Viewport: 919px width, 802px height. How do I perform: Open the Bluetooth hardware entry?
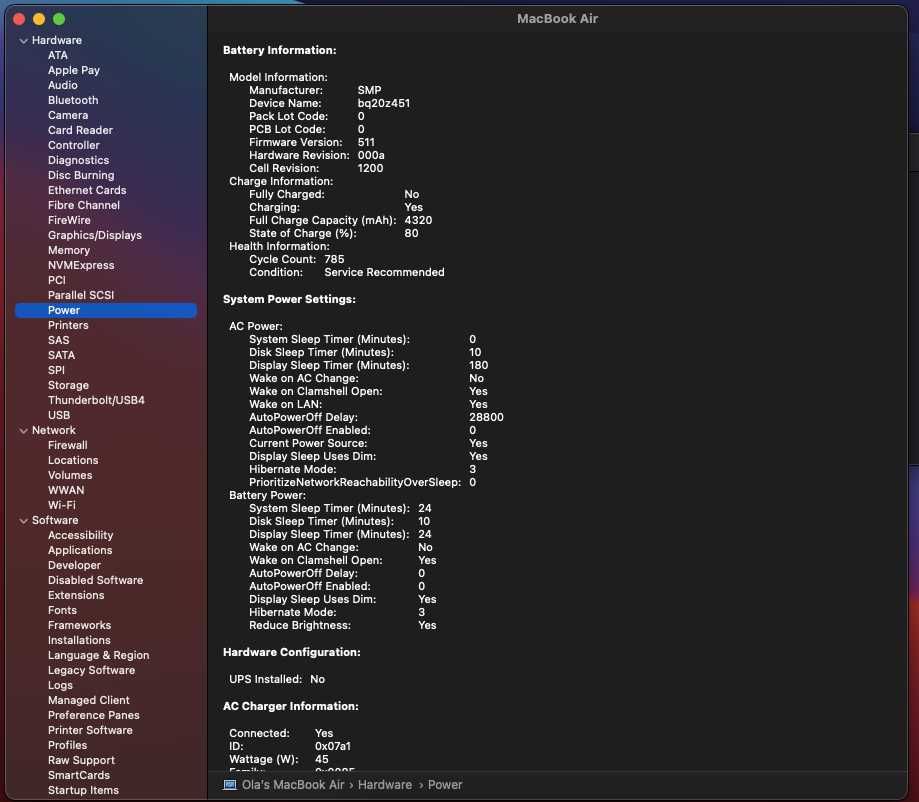[73, 100]
